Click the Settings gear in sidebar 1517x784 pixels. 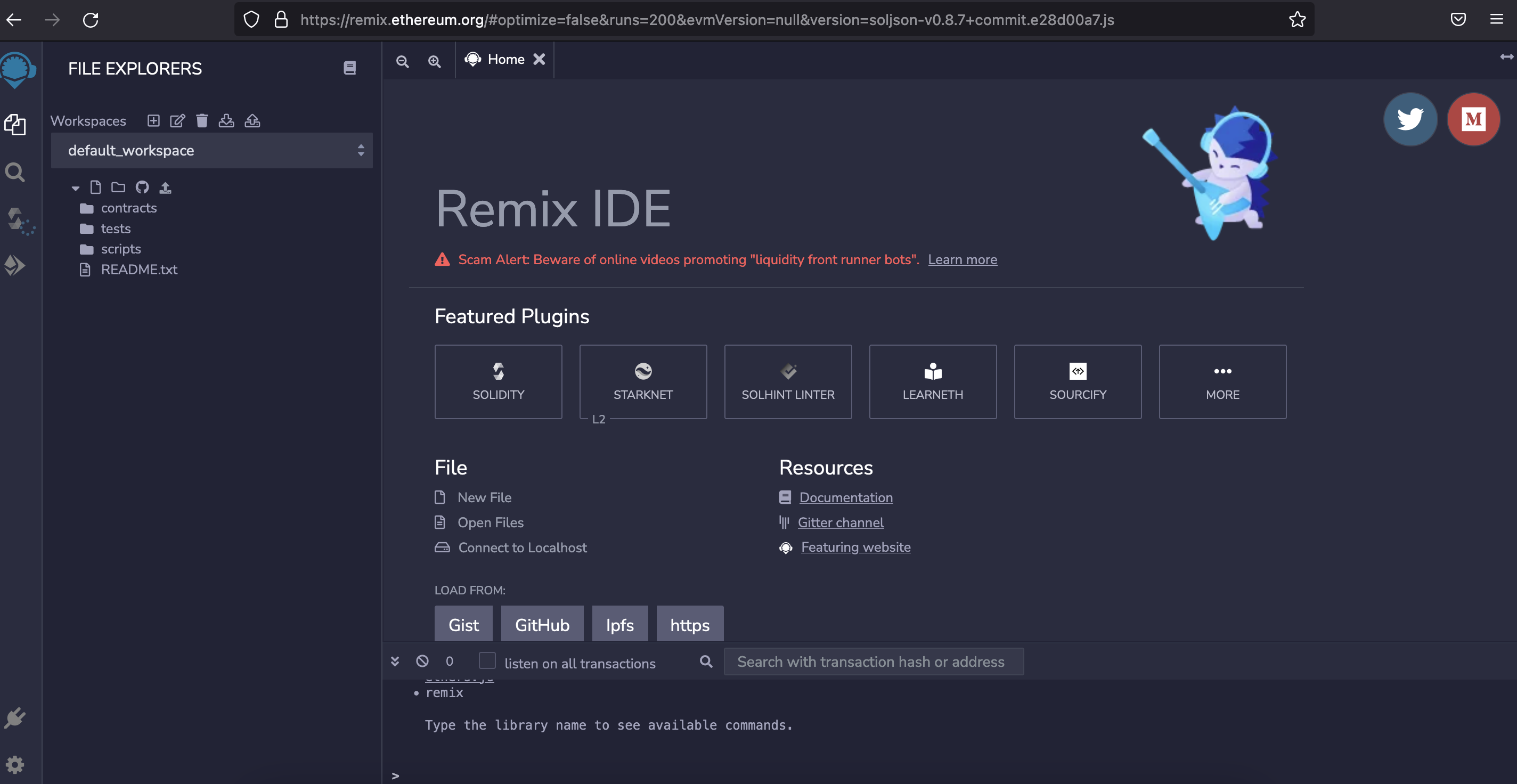click(x=15, y=765)
